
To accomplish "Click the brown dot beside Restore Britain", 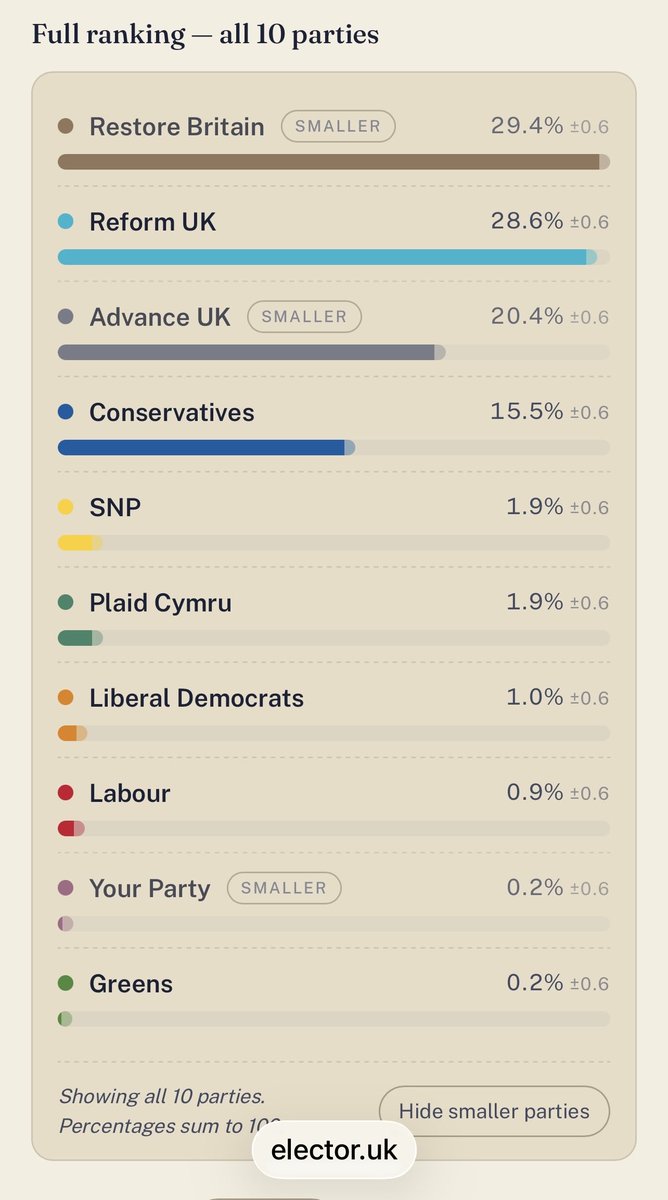I will click(x=66, y=127).
